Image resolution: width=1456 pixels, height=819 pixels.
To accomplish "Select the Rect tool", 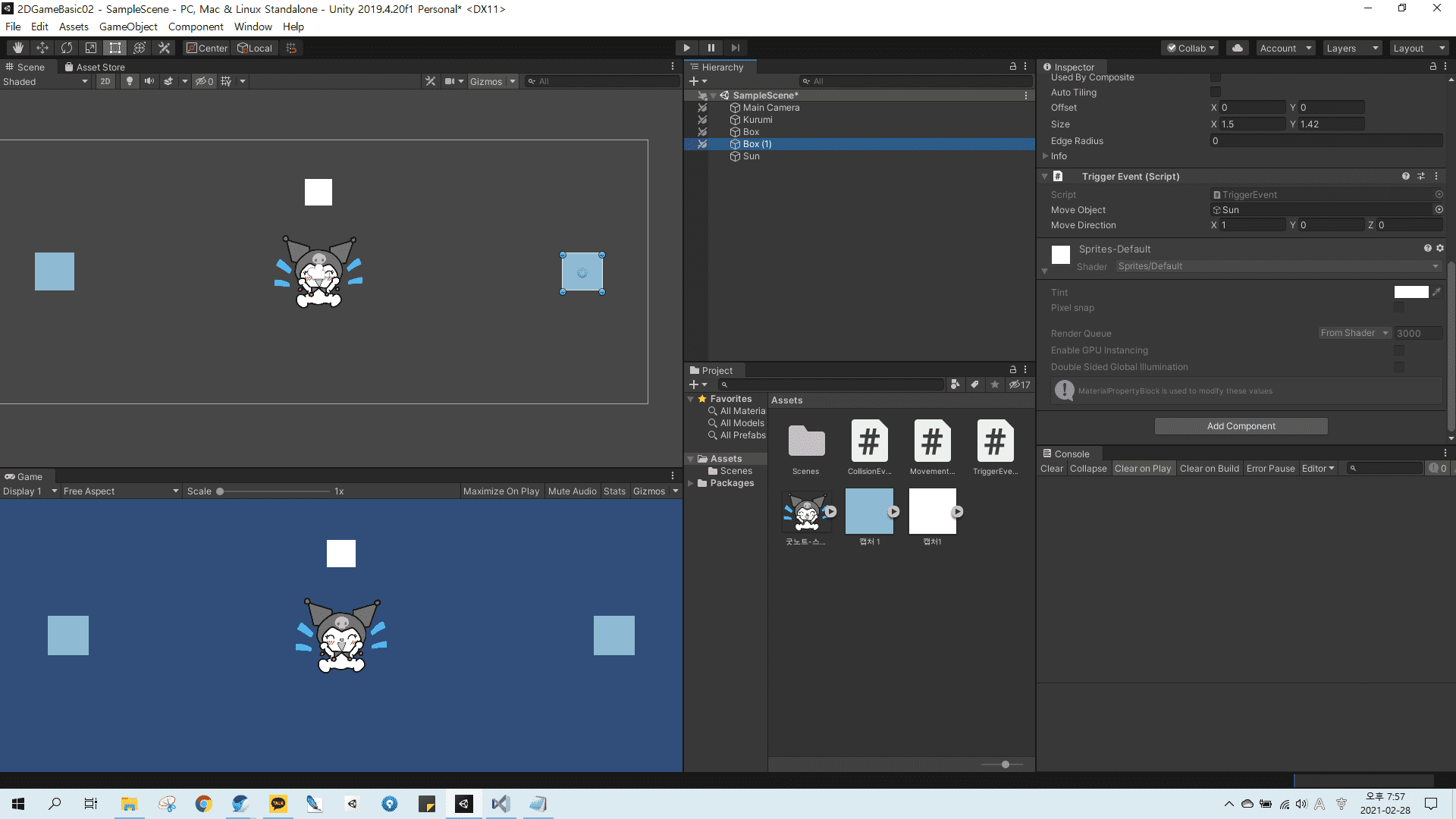I will (x=115, y=48).
